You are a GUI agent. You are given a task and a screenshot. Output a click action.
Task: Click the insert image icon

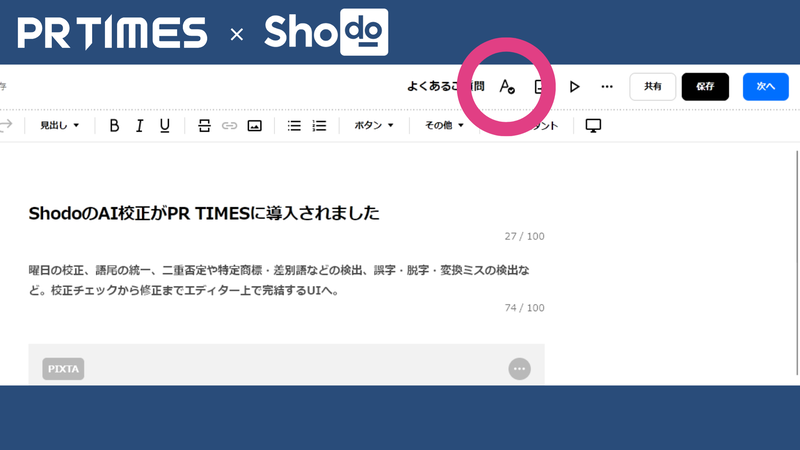(254, 126)
